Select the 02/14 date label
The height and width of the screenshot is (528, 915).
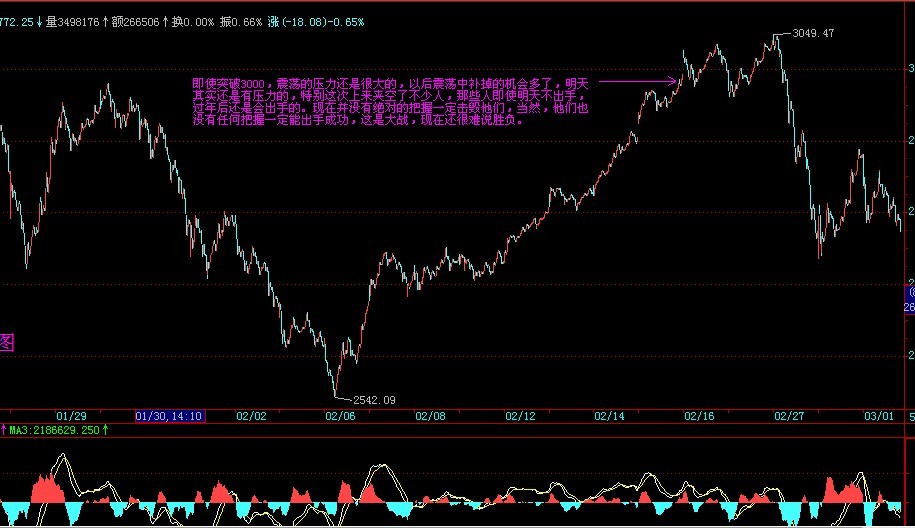(x=609, y=415)
